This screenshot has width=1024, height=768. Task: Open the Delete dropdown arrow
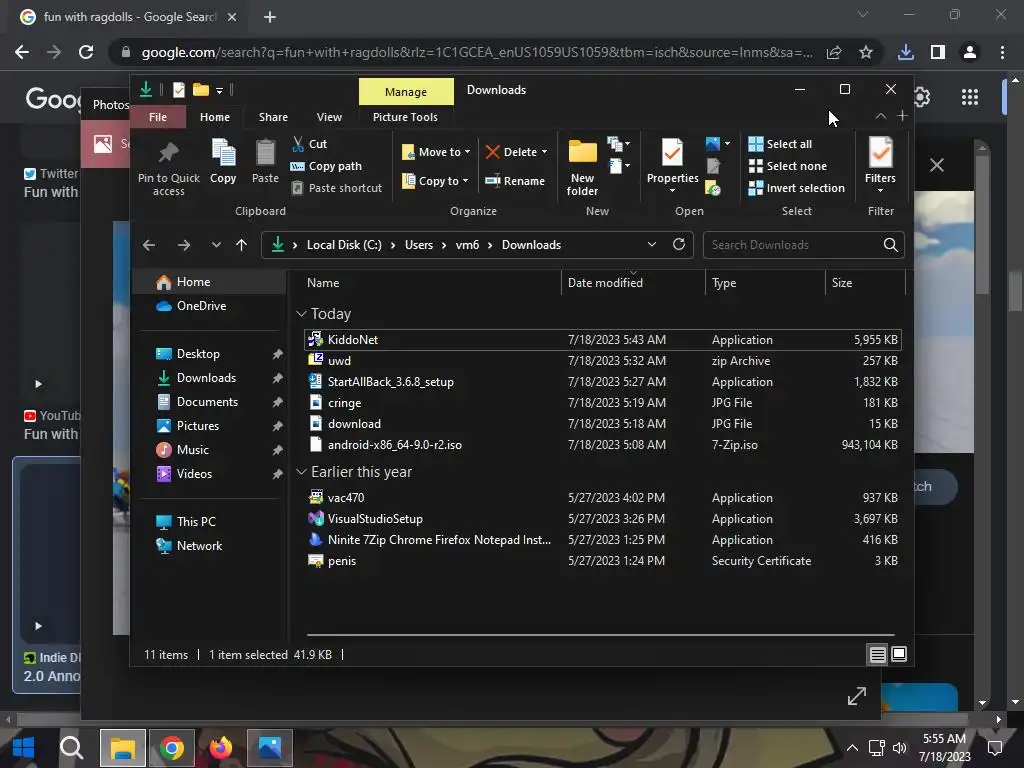click(x=545, y=152)
